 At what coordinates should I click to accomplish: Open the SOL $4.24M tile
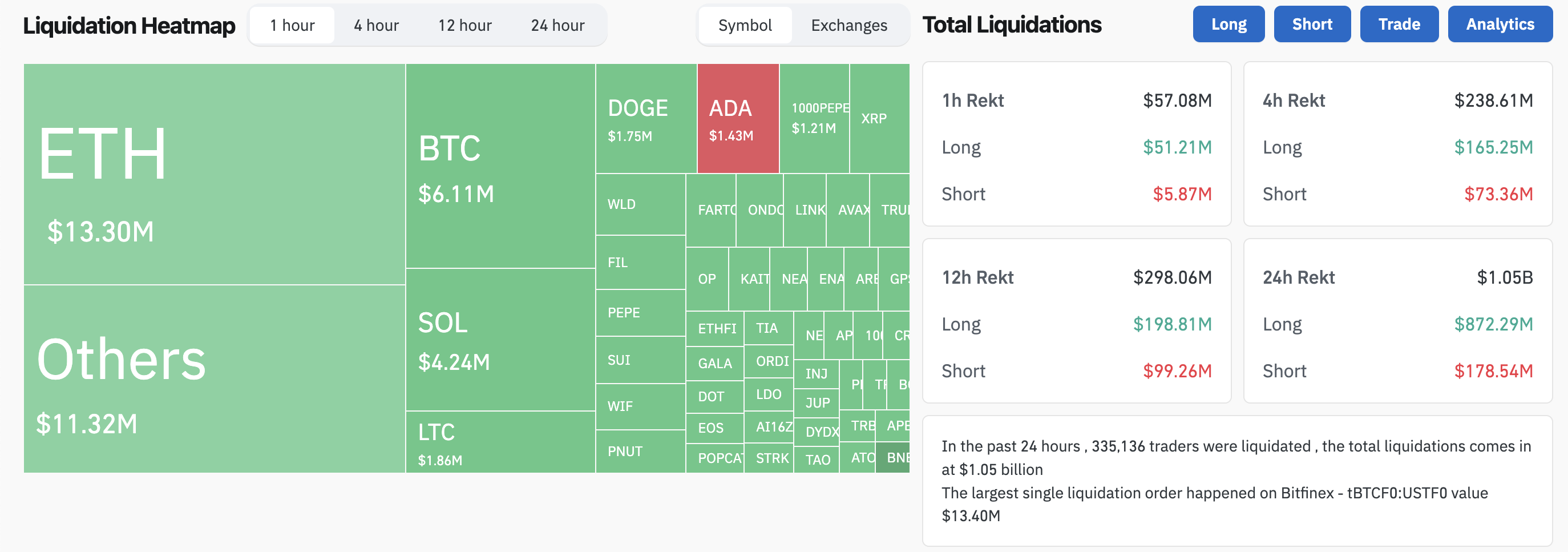pyautogui.click(x=500, y=340)
